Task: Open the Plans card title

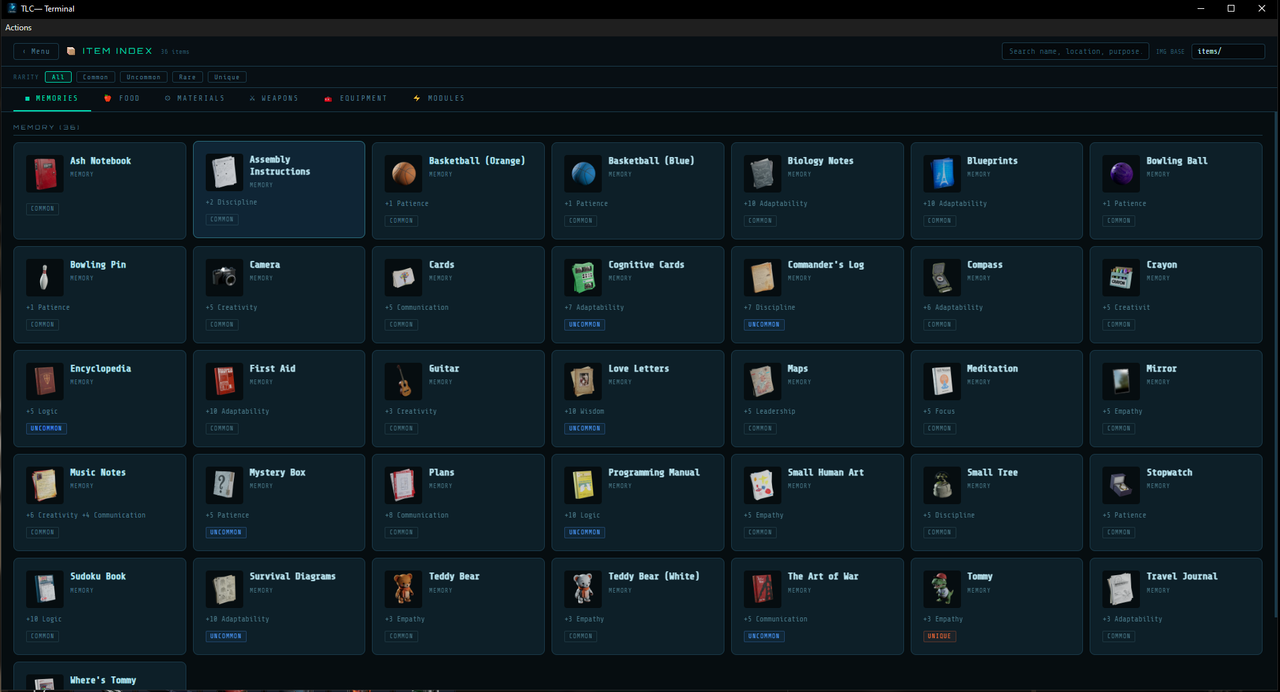Action: pyautogui.click(x=441, y=472)
